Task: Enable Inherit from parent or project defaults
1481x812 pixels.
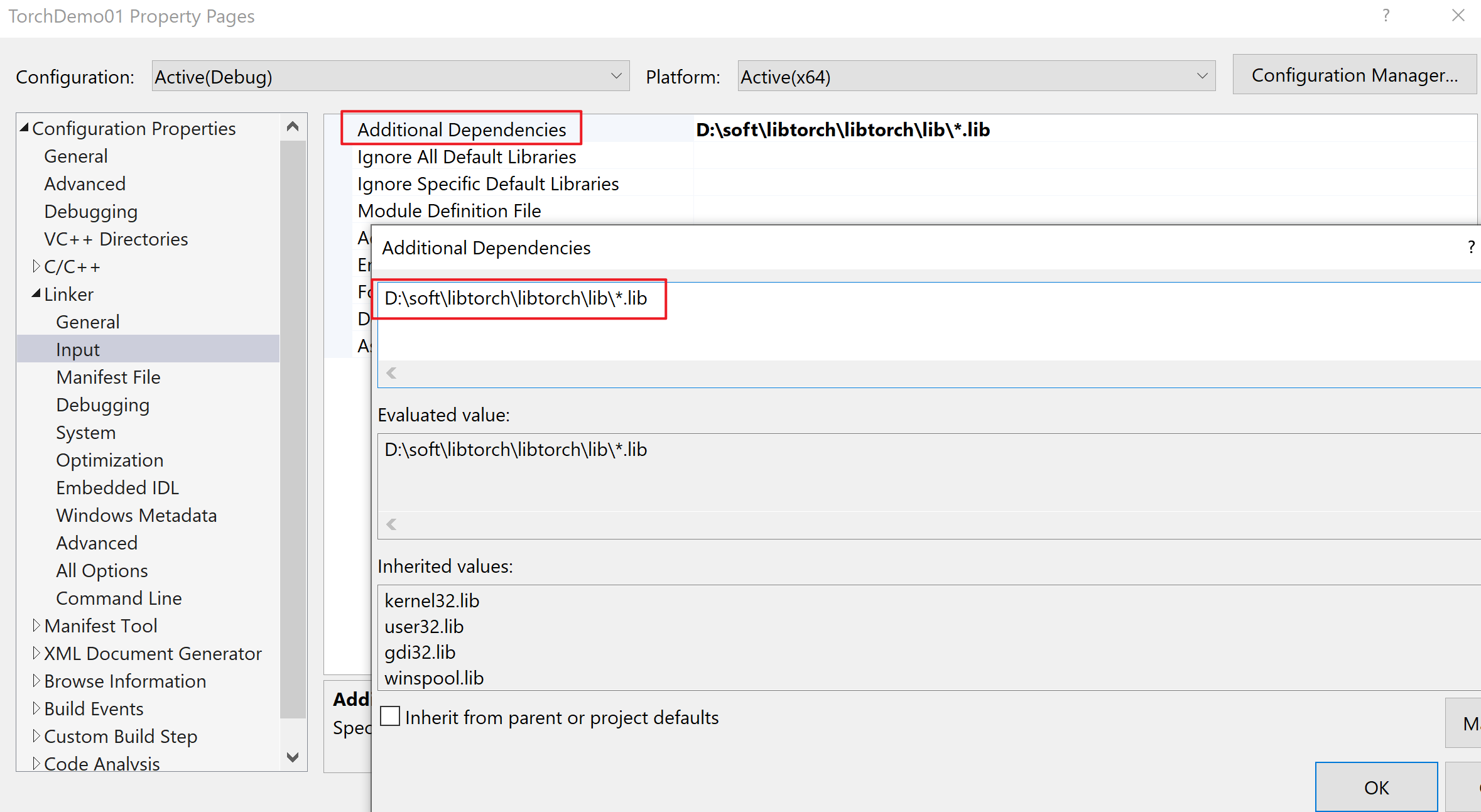Action: point(389,716)
